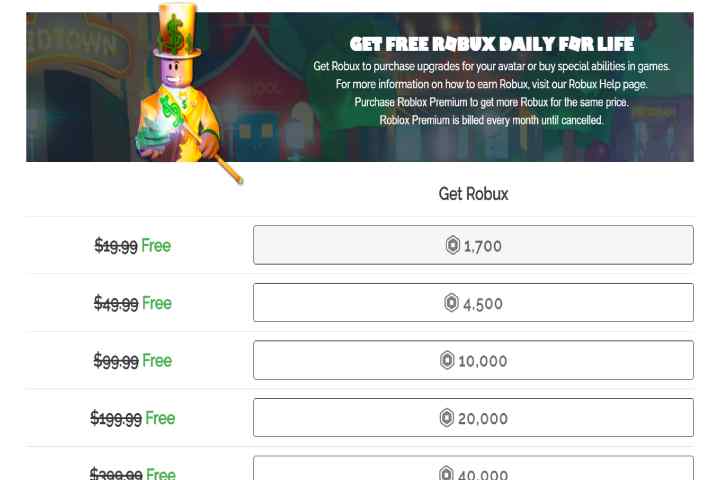The image size is (720, 480).
Task: Click the Robux coin icon beside 20,000
Action: (447, 418)
